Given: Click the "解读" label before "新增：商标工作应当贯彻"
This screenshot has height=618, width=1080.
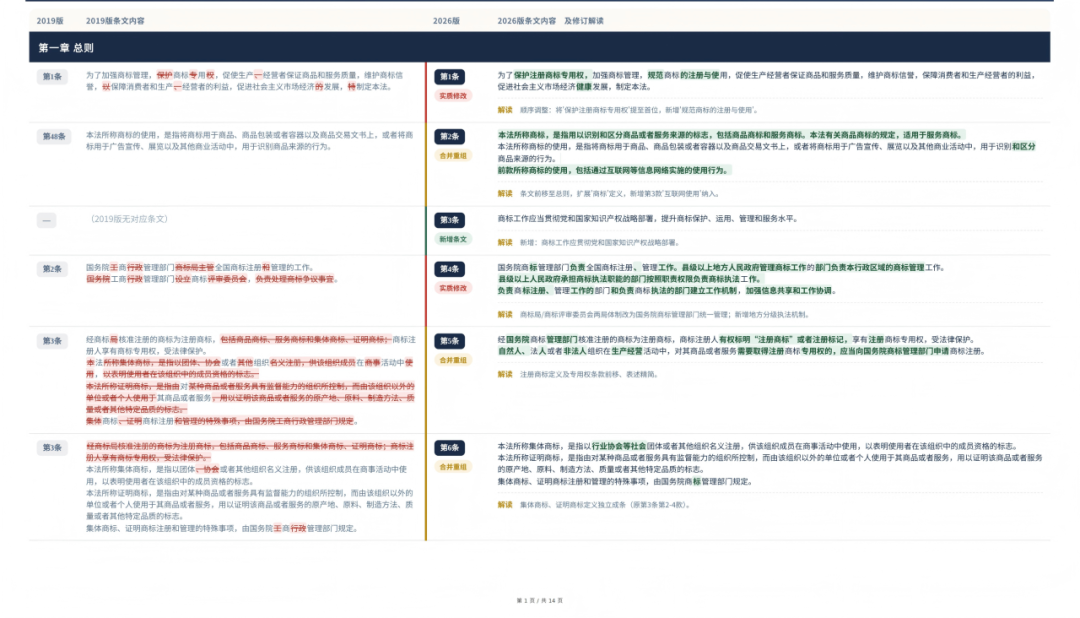Looking at the screenshot, I should click(x=505, y=243).
